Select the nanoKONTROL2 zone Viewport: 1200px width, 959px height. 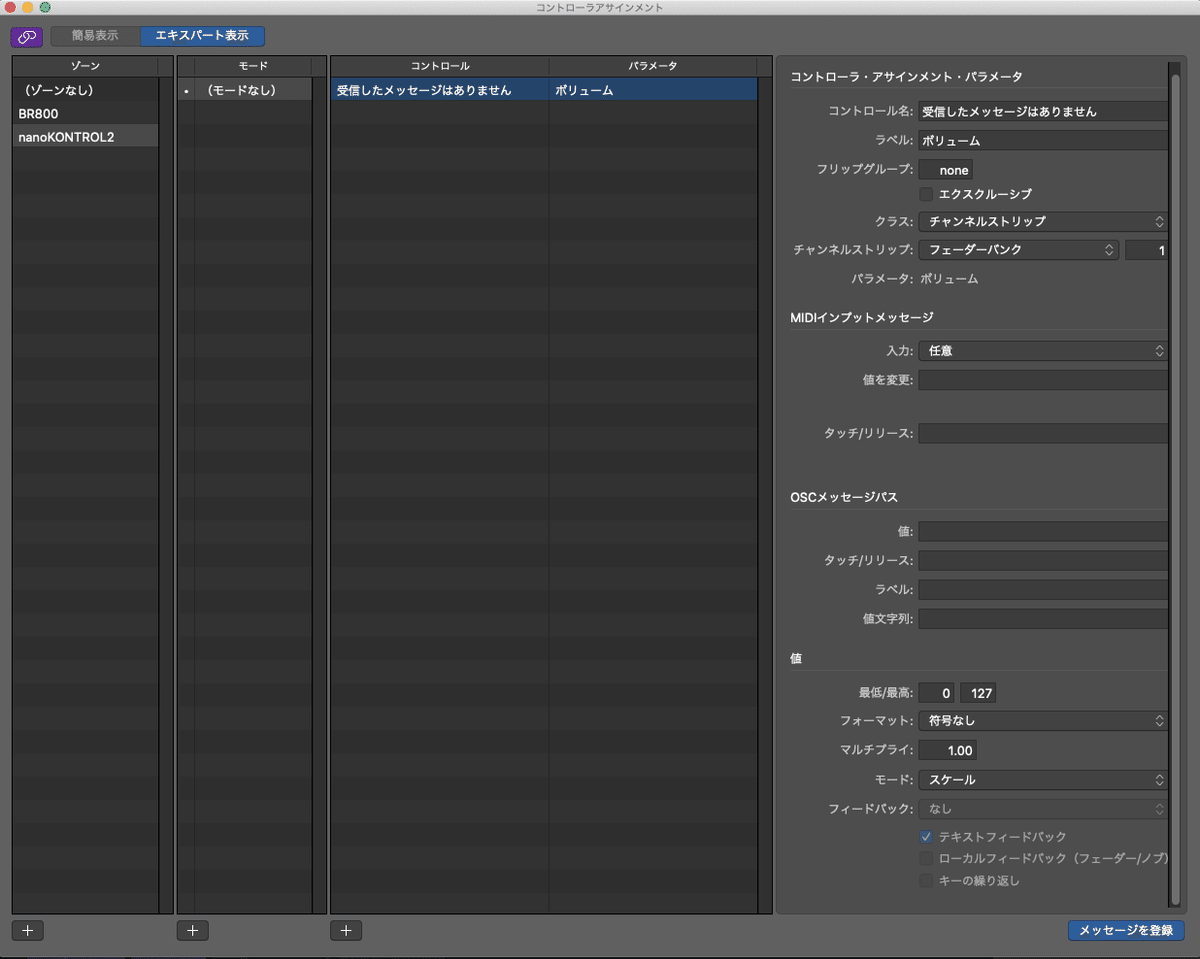click(85, 137)
